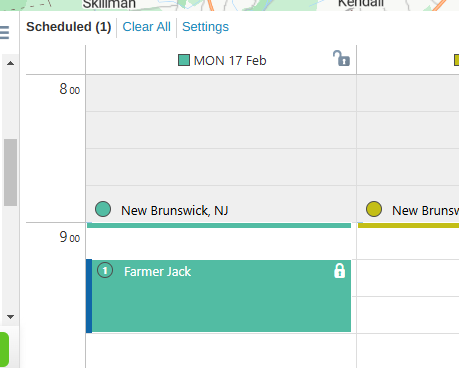The width and height of the screenshot is (459, 368).
Task: Click the yellow square in second day header
Action: 456,60
